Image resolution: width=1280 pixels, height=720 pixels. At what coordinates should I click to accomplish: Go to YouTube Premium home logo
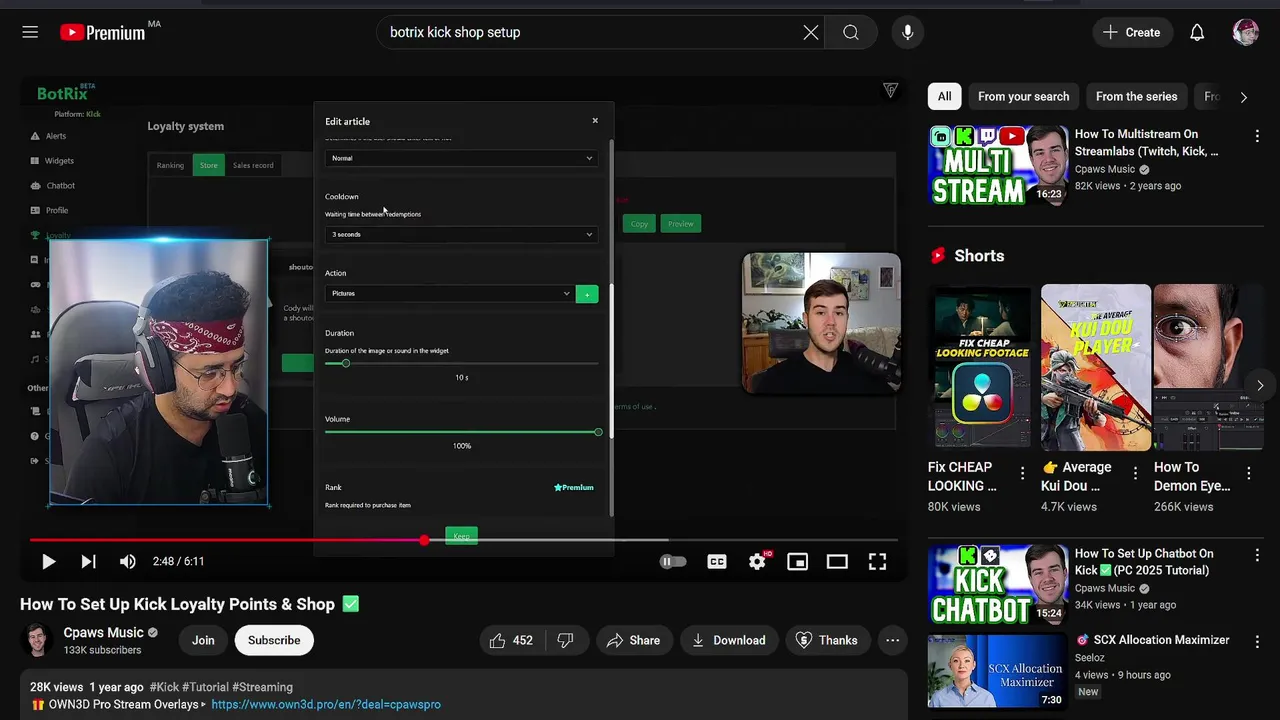[x=102, y=32]
